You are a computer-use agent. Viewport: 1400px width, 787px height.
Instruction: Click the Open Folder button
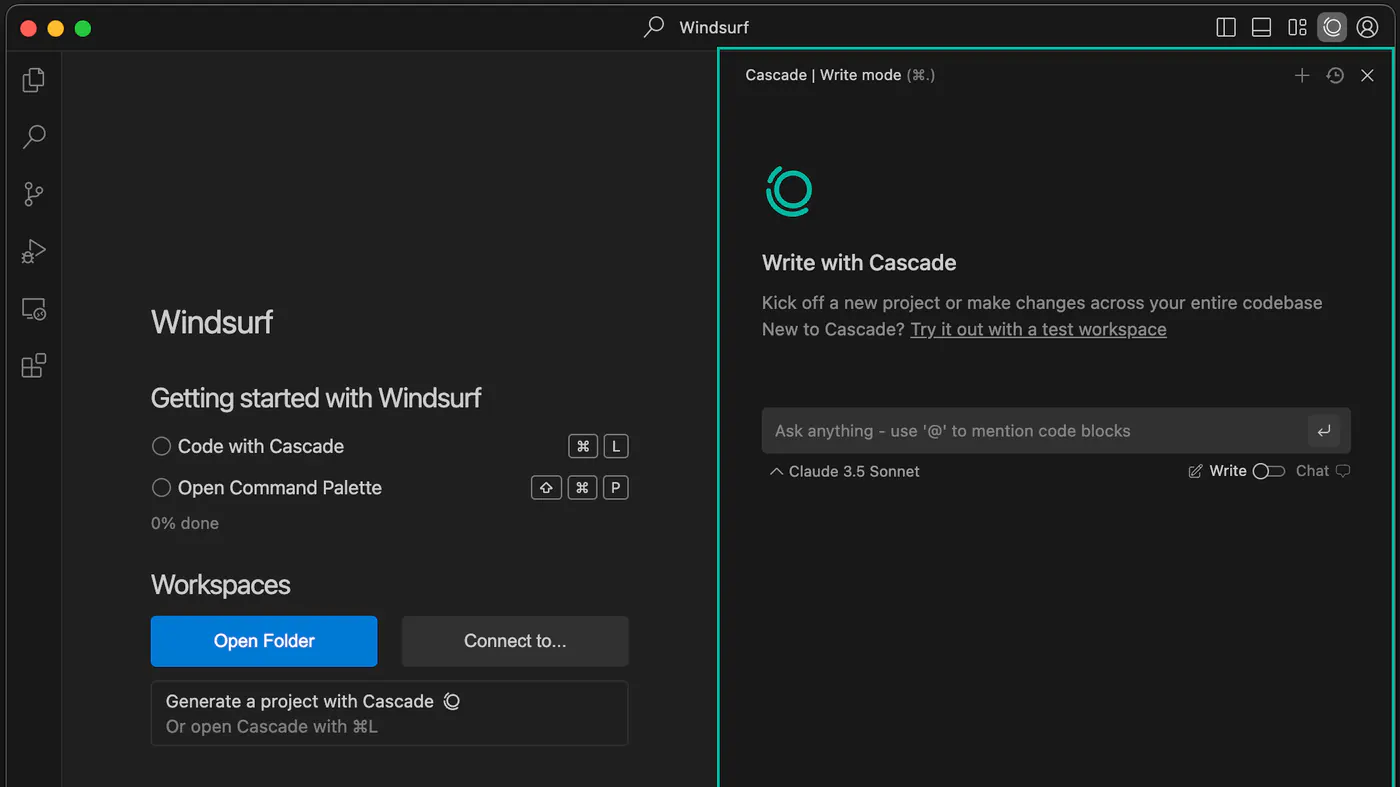pos(264,641)
